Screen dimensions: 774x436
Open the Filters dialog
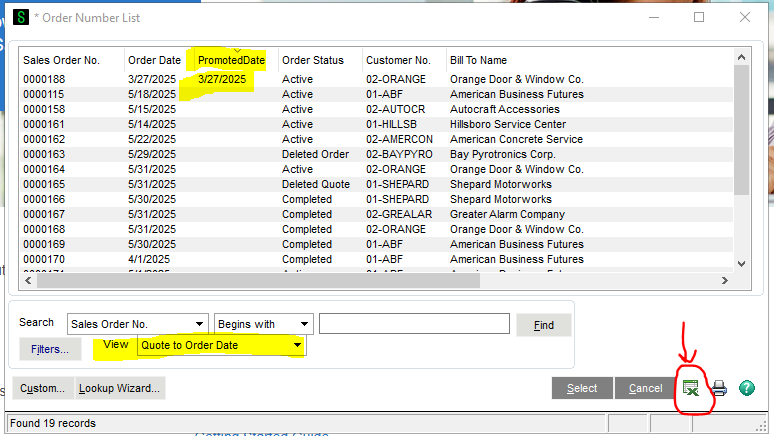click(49, 349)
